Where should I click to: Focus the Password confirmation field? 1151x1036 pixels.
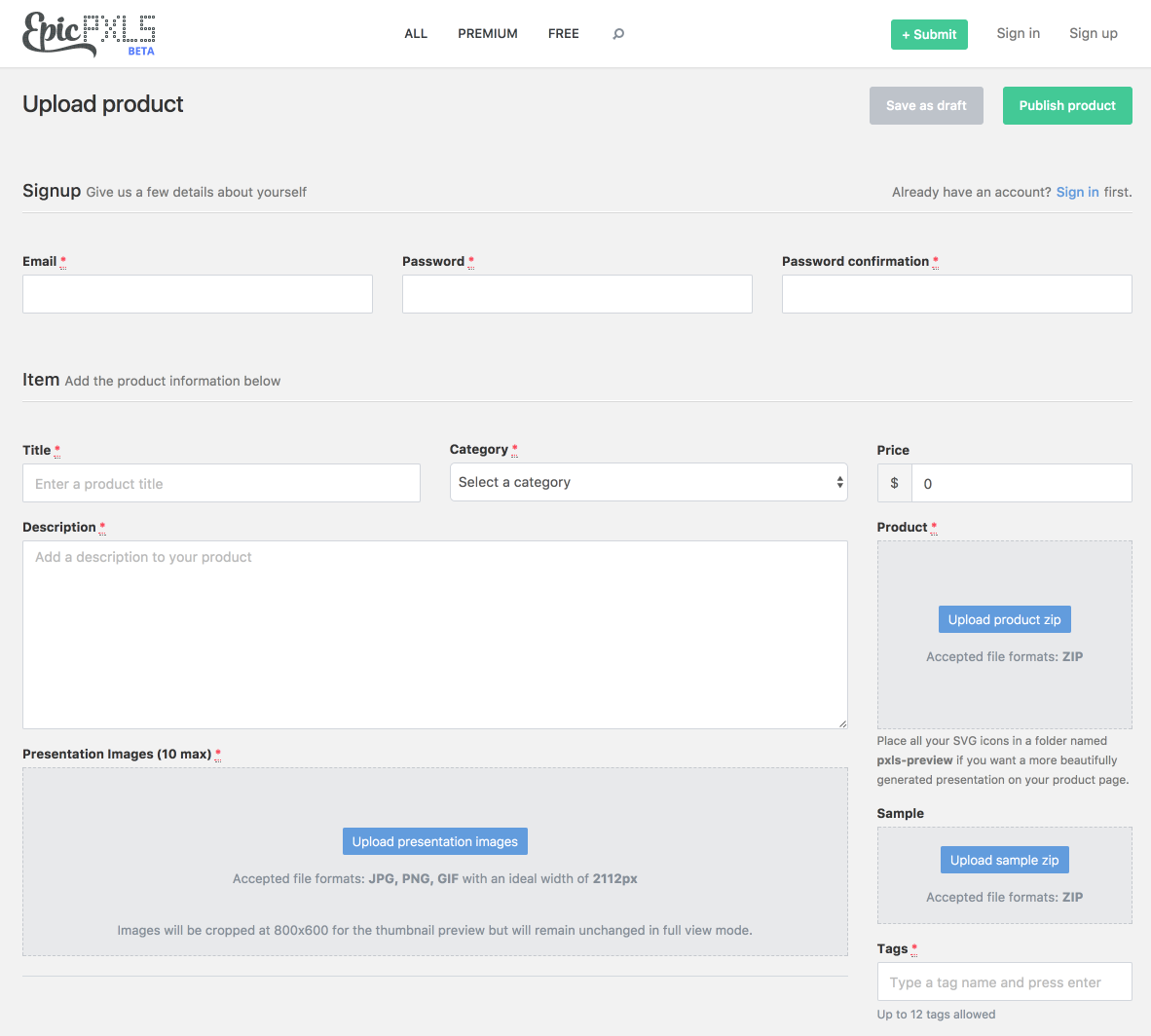point(956,294)
